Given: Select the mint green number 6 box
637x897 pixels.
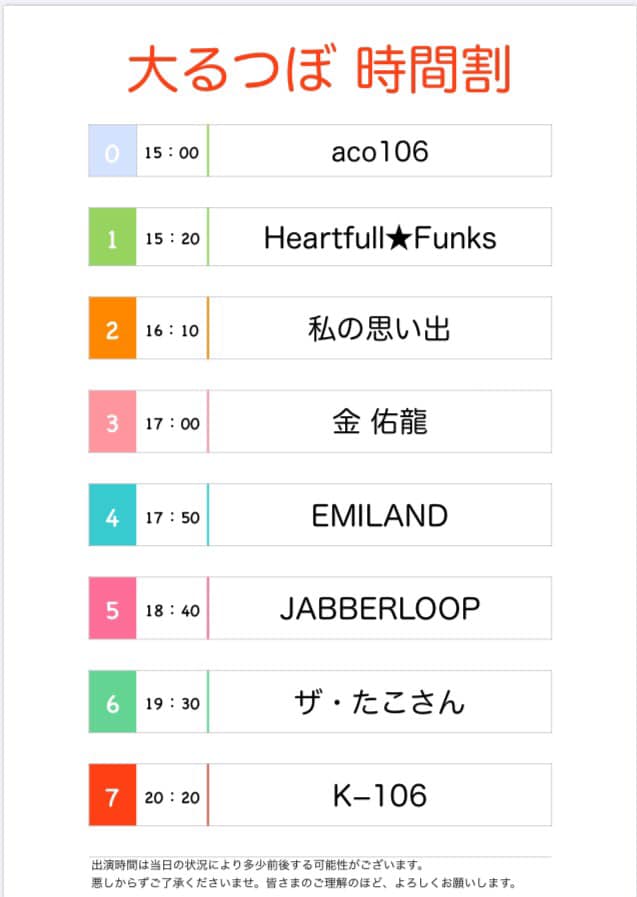Looking at the screenshot, I should (x=112, y=702).
